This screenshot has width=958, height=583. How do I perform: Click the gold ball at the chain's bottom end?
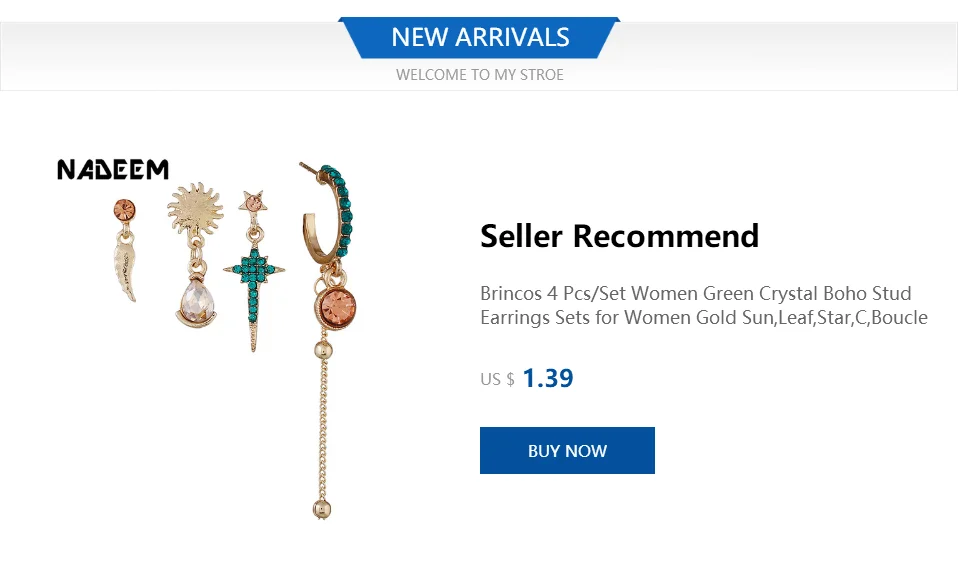321,507
